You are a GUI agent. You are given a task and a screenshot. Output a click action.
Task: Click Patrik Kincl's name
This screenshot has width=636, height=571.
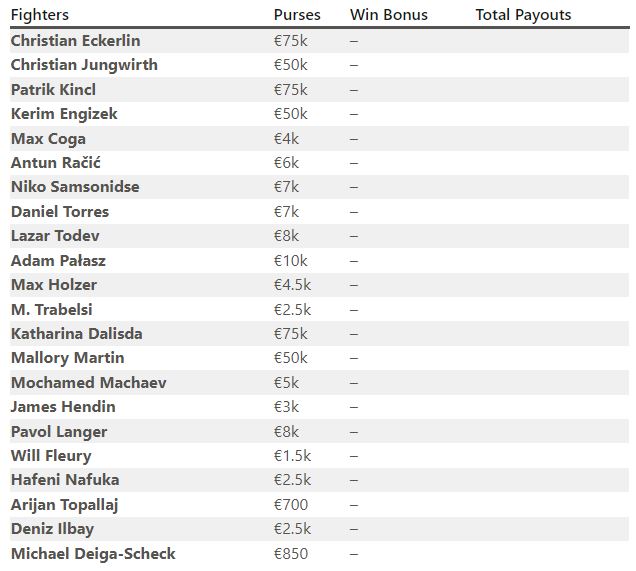[53, 90]
